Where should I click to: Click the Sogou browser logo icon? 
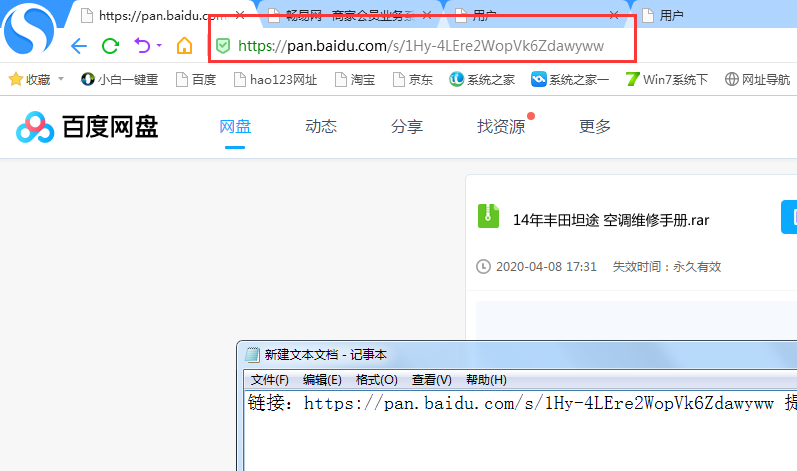[x=28, y=29]
